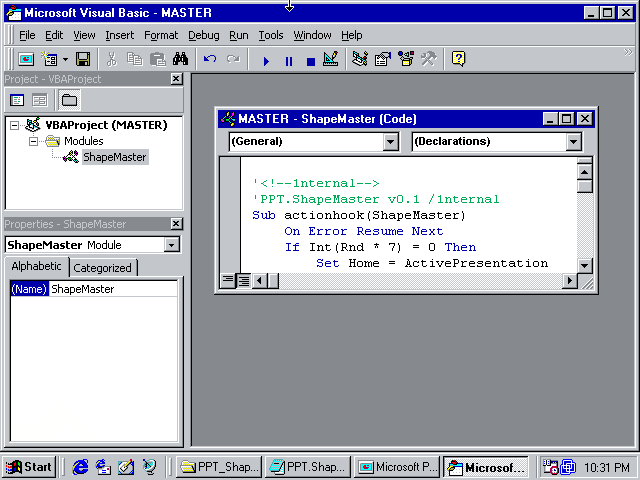Screen dimensions: 640x480
Task: Open the Run menu
Action: 239,36
